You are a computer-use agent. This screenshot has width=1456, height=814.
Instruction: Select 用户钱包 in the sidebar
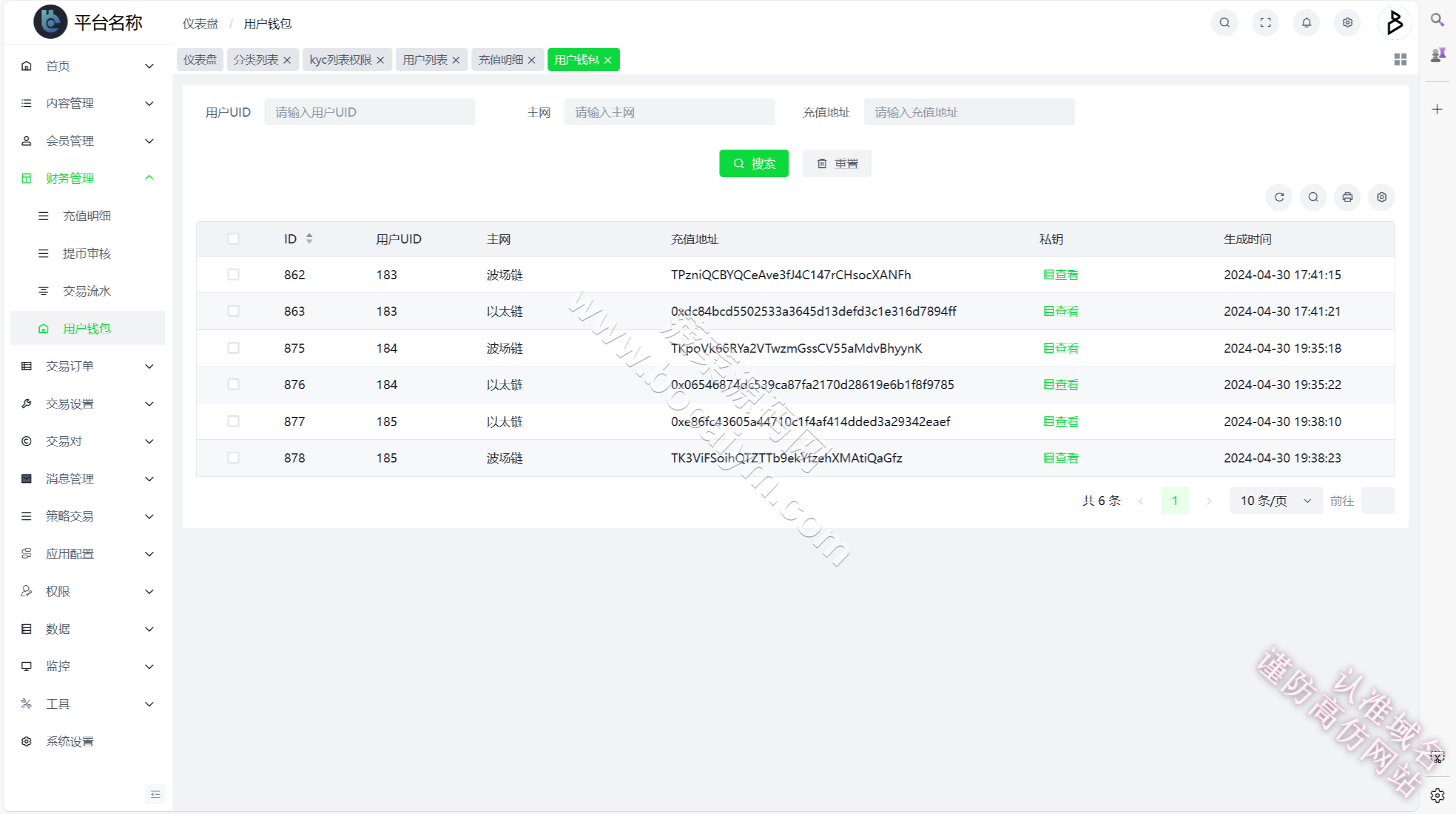(x=88, y=329)
